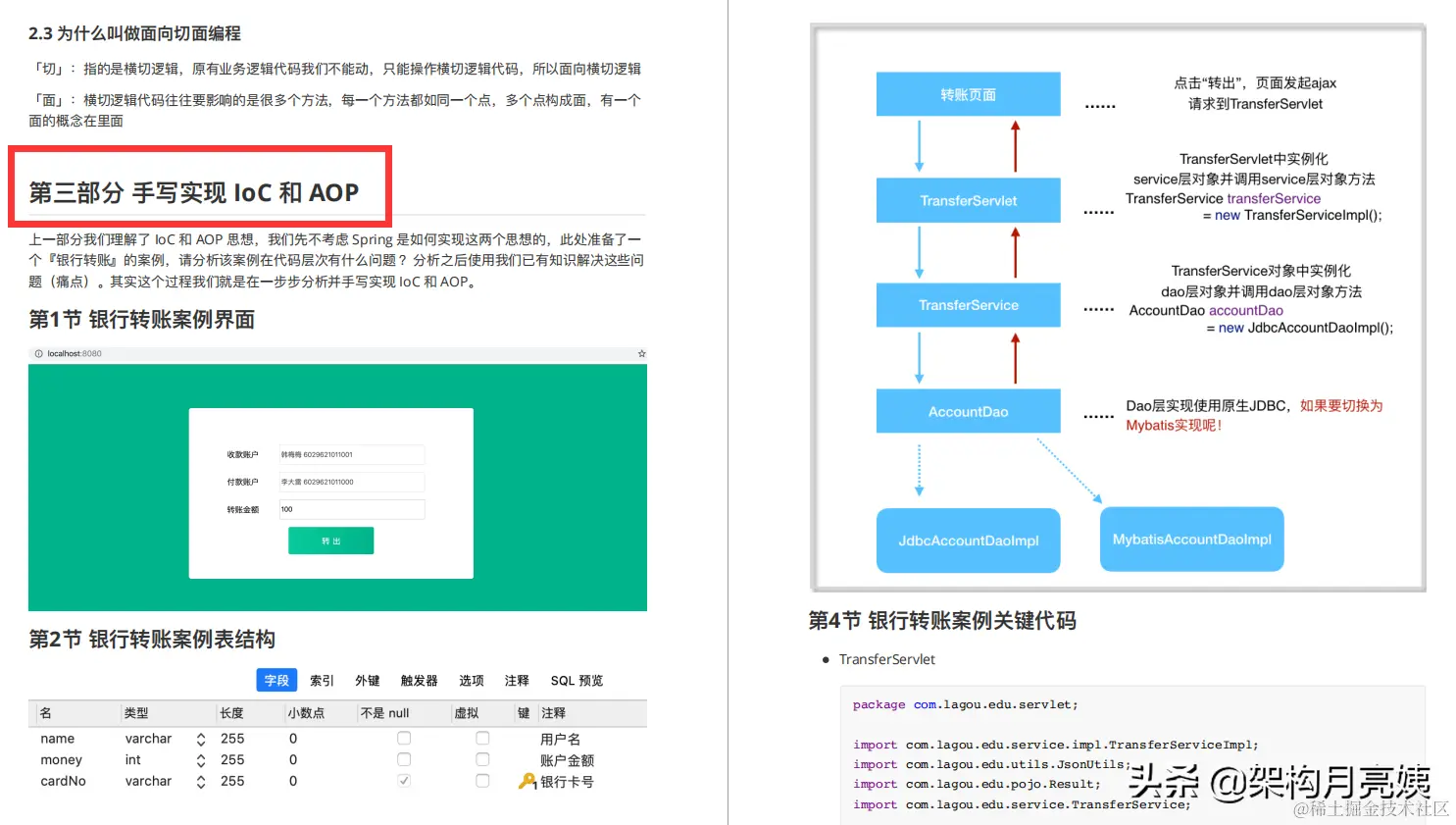
Task: Expand the varchar type stepper on cardNo row
Action: [x=200, y=781]
